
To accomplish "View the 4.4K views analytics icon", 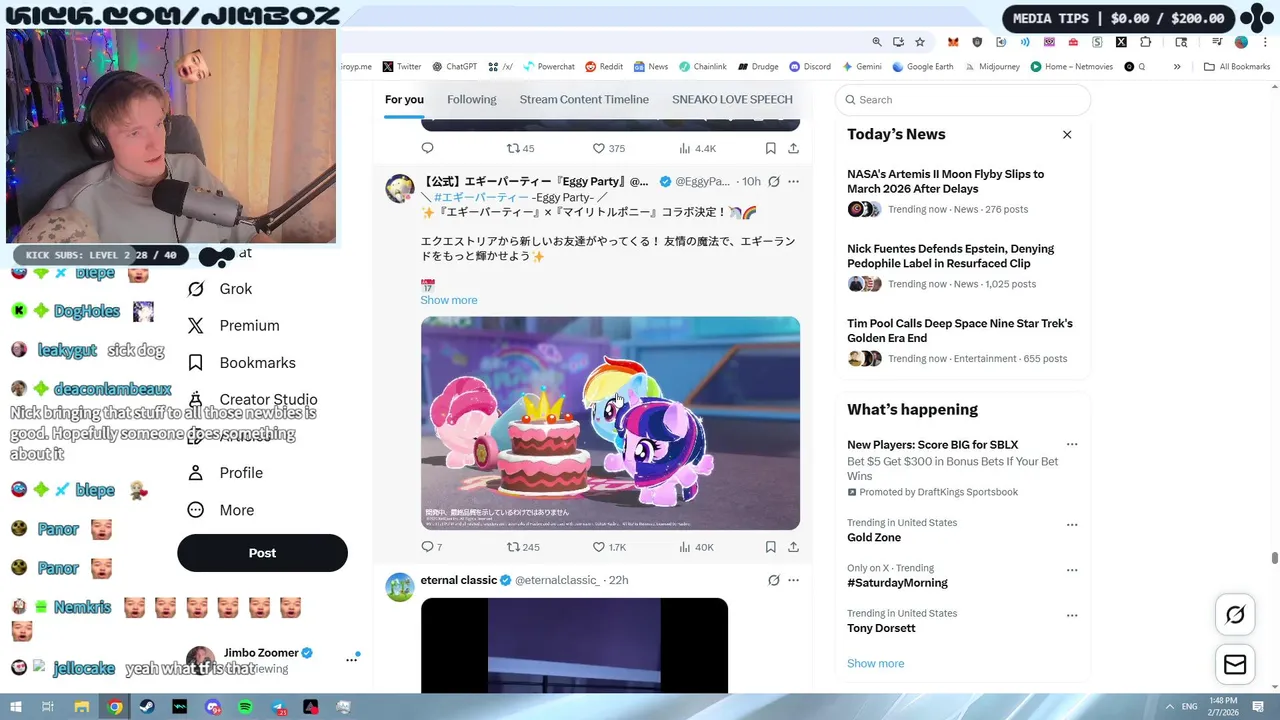I will point(697,148).
